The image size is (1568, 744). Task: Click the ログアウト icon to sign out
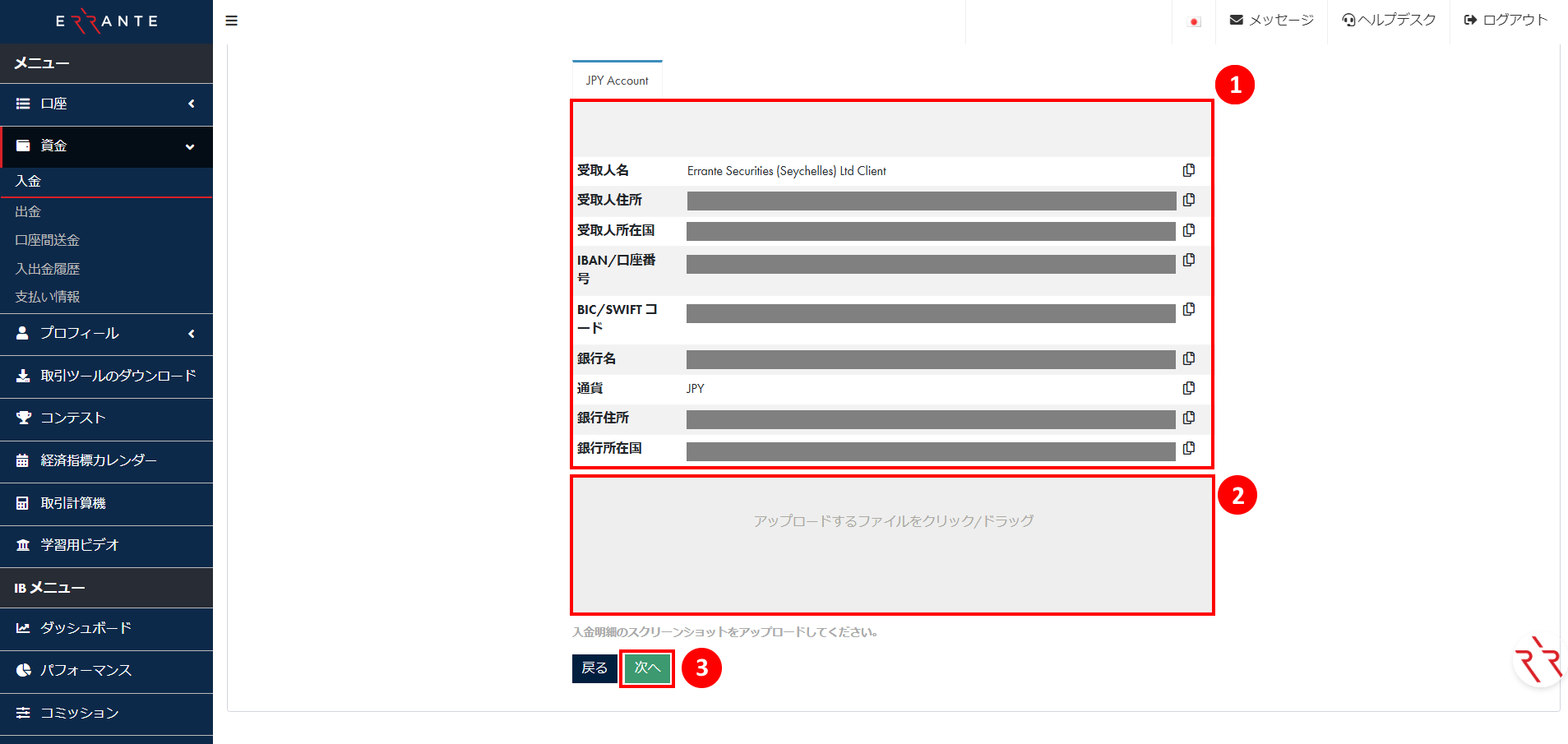[x=1469, y=20]
